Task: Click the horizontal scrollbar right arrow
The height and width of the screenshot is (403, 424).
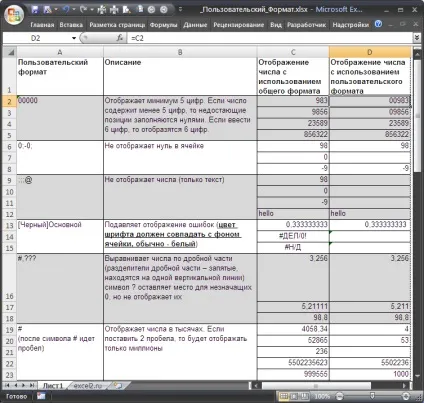Action: tap(404, 386)
